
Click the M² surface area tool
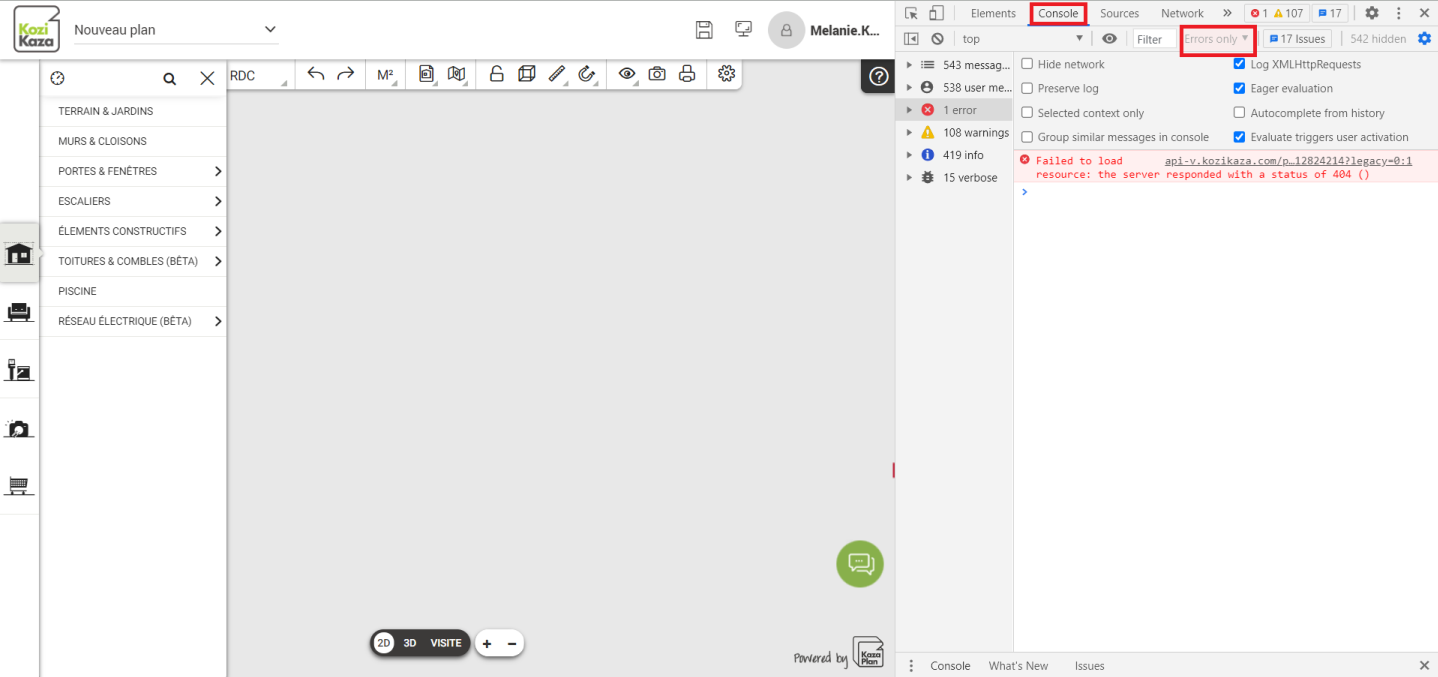tap(385, 74)
